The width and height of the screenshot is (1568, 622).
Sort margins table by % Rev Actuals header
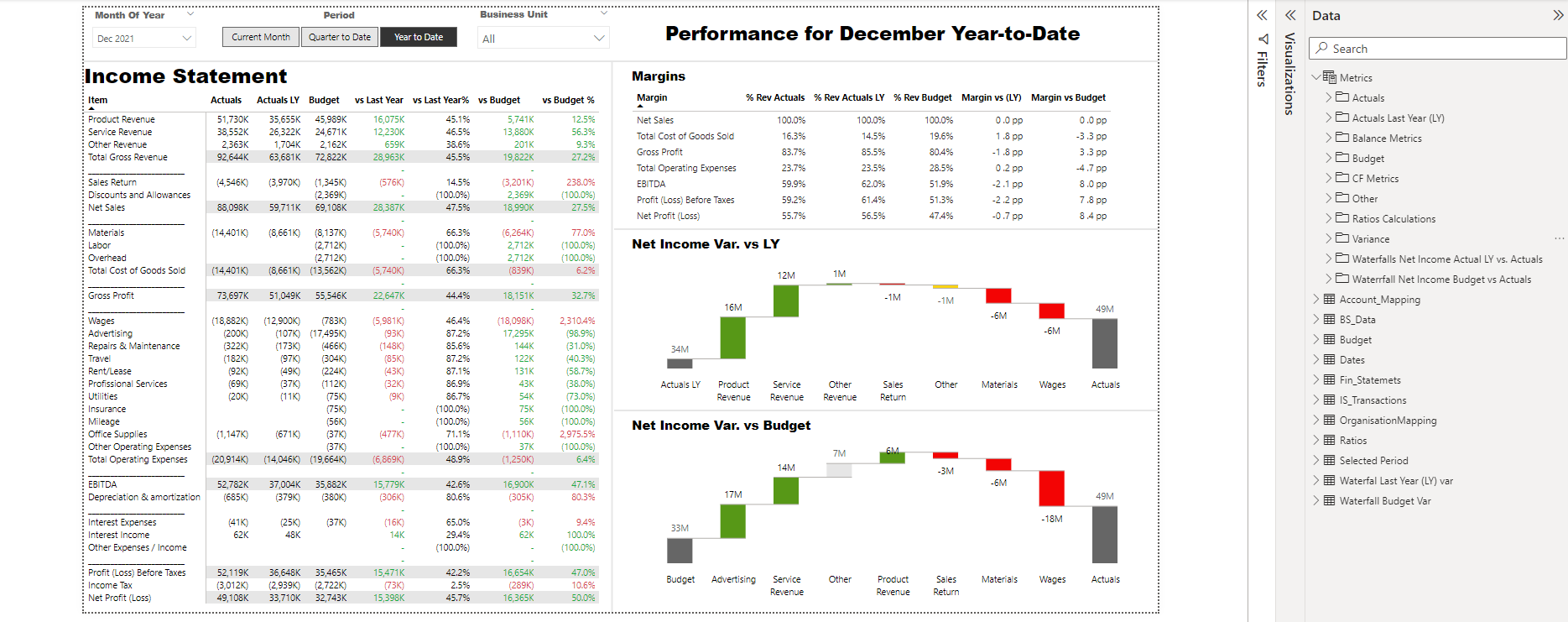(775, 97)
